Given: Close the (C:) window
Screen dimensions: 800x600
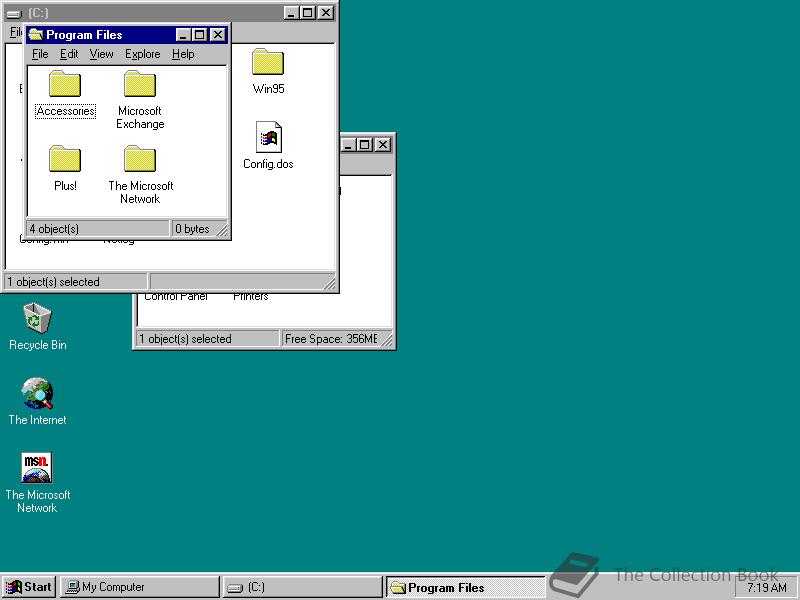Looking at the screenshot, I should pos(326,13).
